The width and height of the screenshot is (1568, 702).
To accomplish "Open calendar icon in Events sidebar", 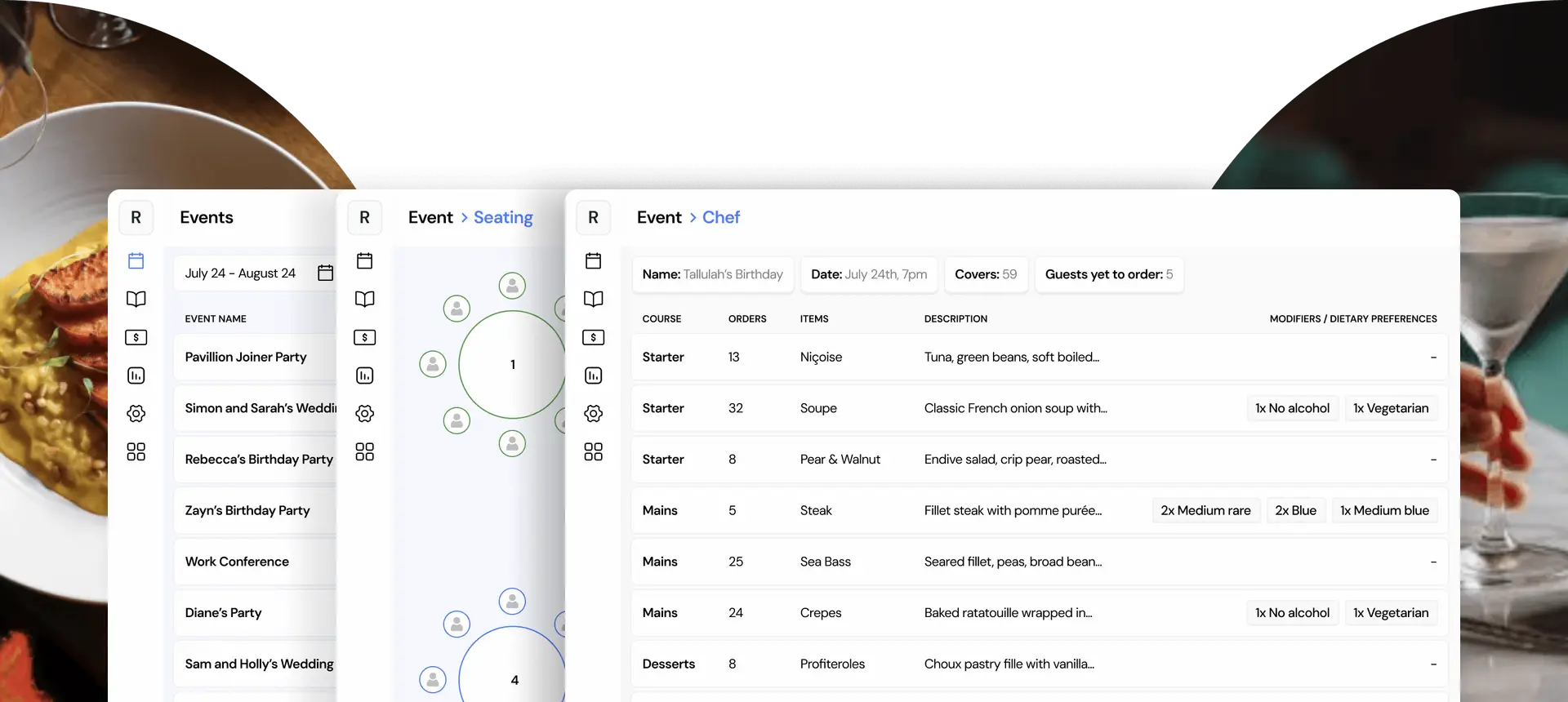I will [x=136, y=260].
